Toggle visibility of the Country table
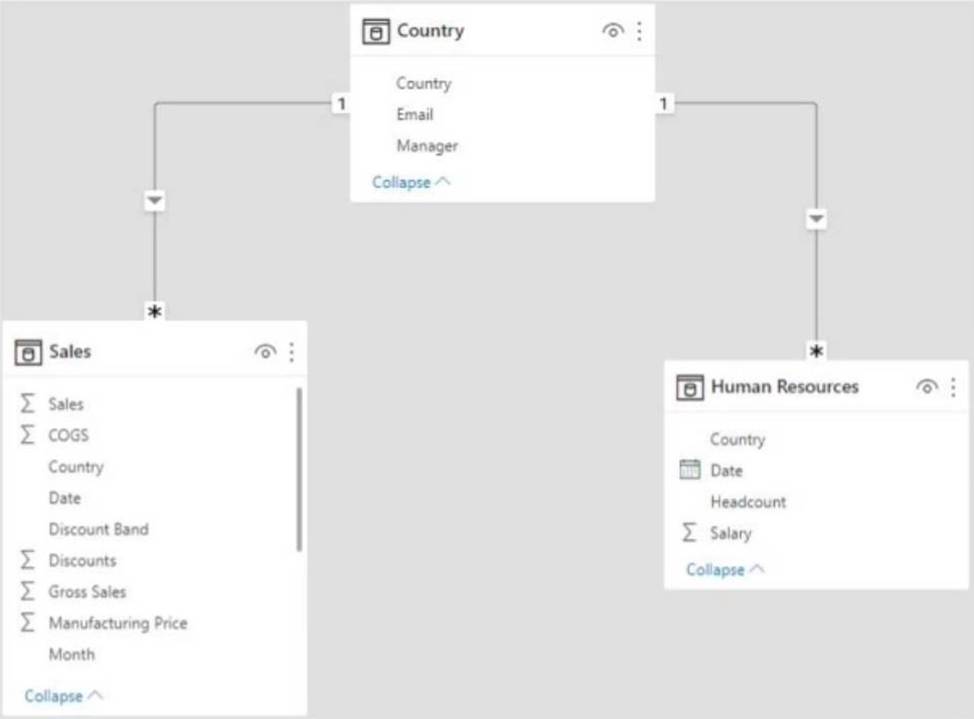This screenshot has width=974, height=719. click(x=613, y=31)
